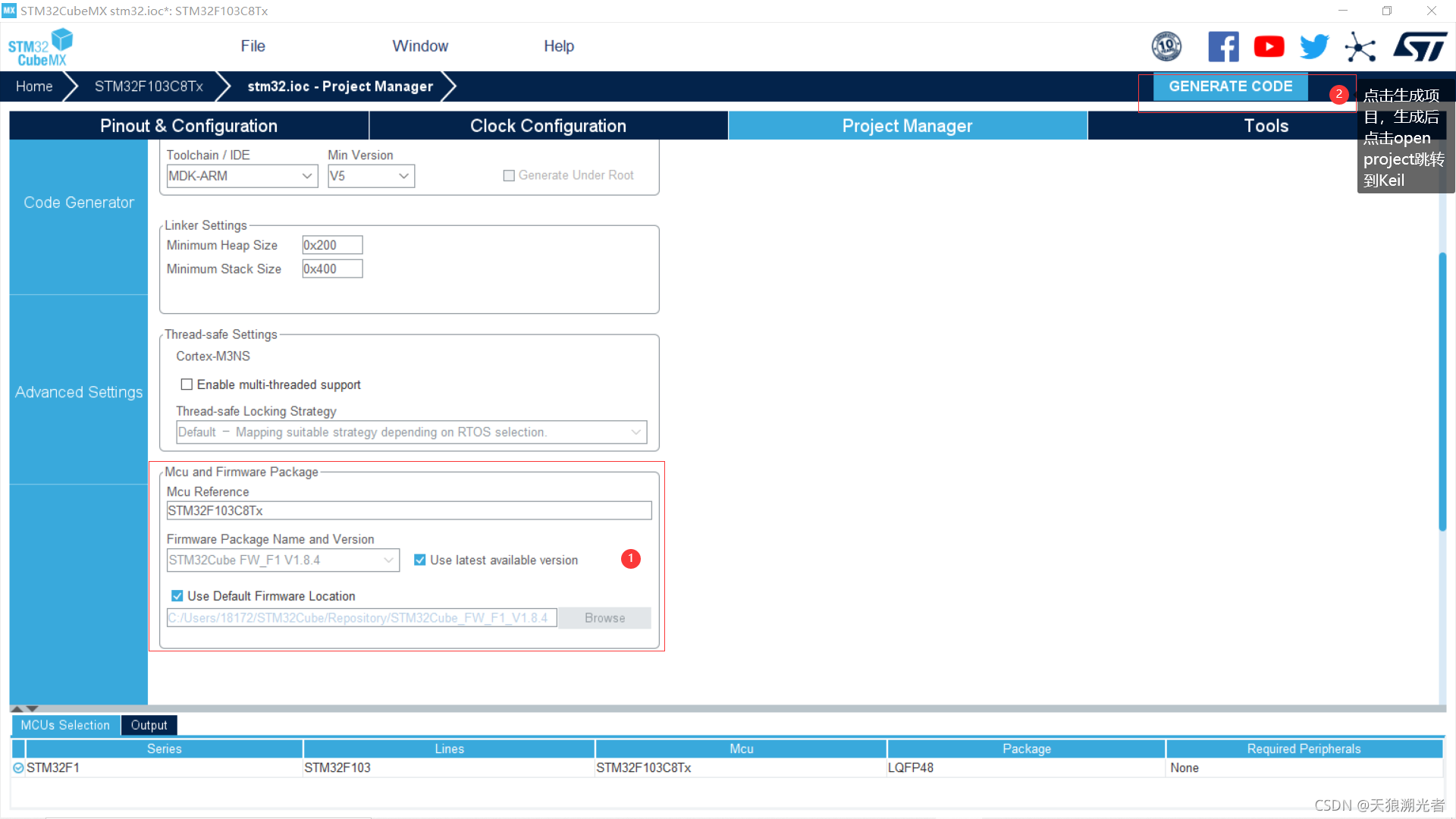Toggle Use Default Firmware Location checkbox
Image resolution: width=1456 pixels, height=819 pixels.
[x=177, y=596]
